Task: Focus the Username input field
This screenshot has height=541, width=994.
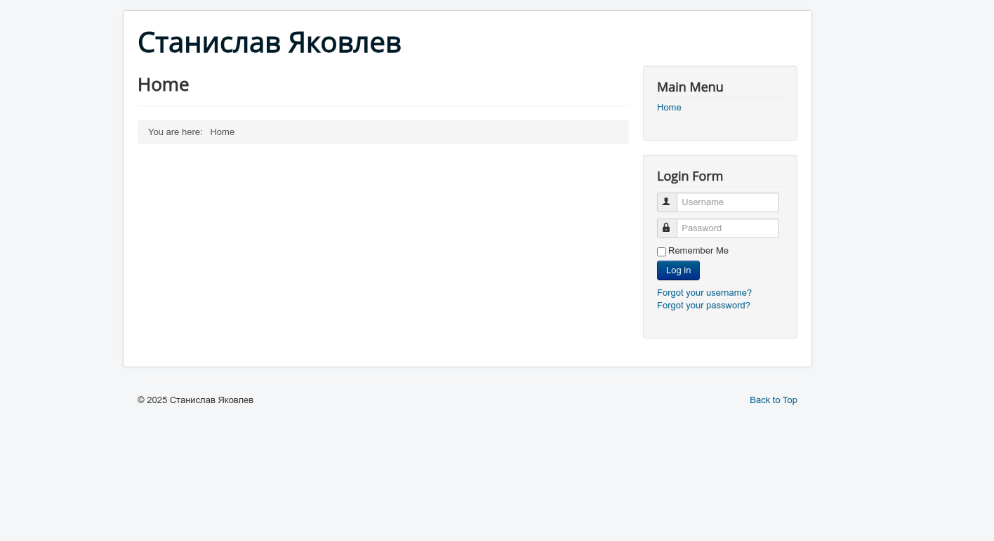Action: click(727, 202)
